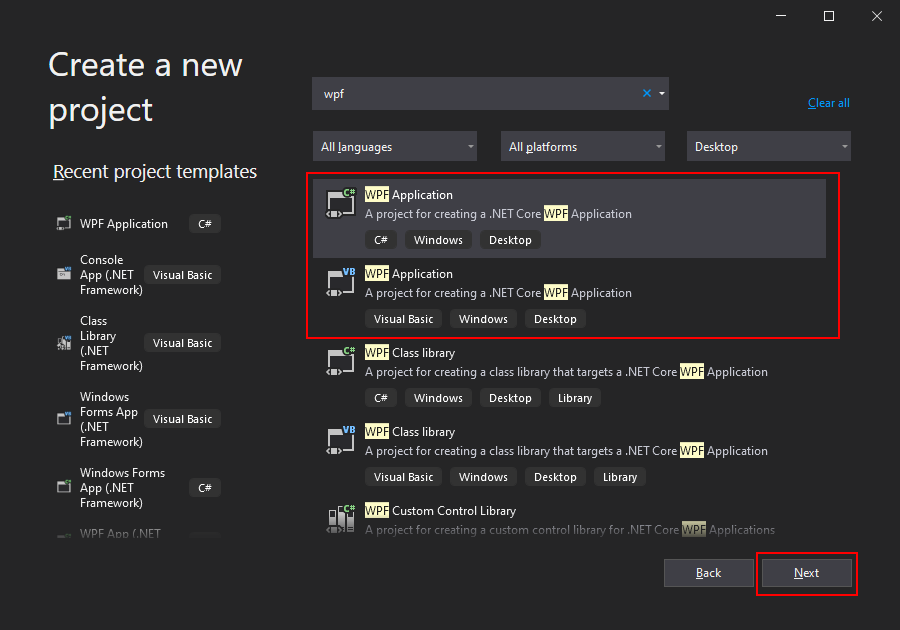
Task: Click the VB WPF Application template icon
Action: pyautogui.click(x=341, y=282)
